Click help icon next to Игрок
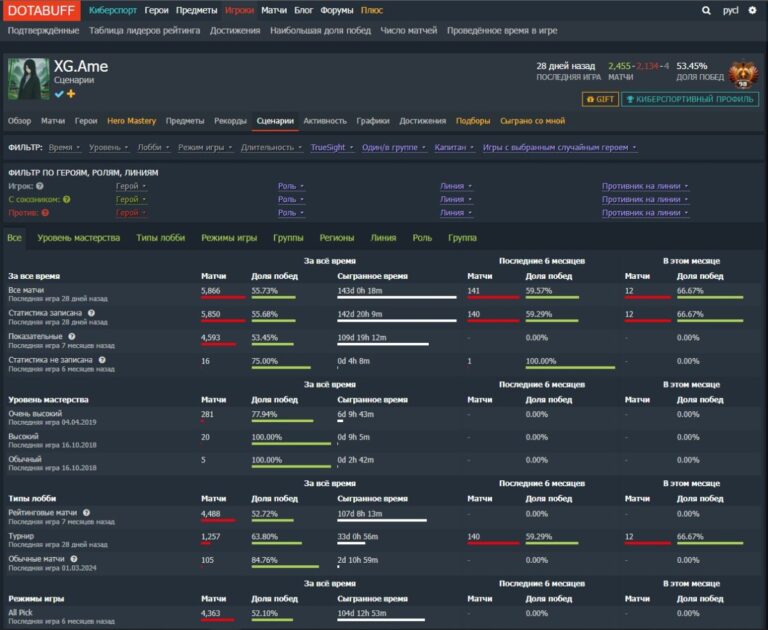 pyautogui.click(x=40, y=186)
